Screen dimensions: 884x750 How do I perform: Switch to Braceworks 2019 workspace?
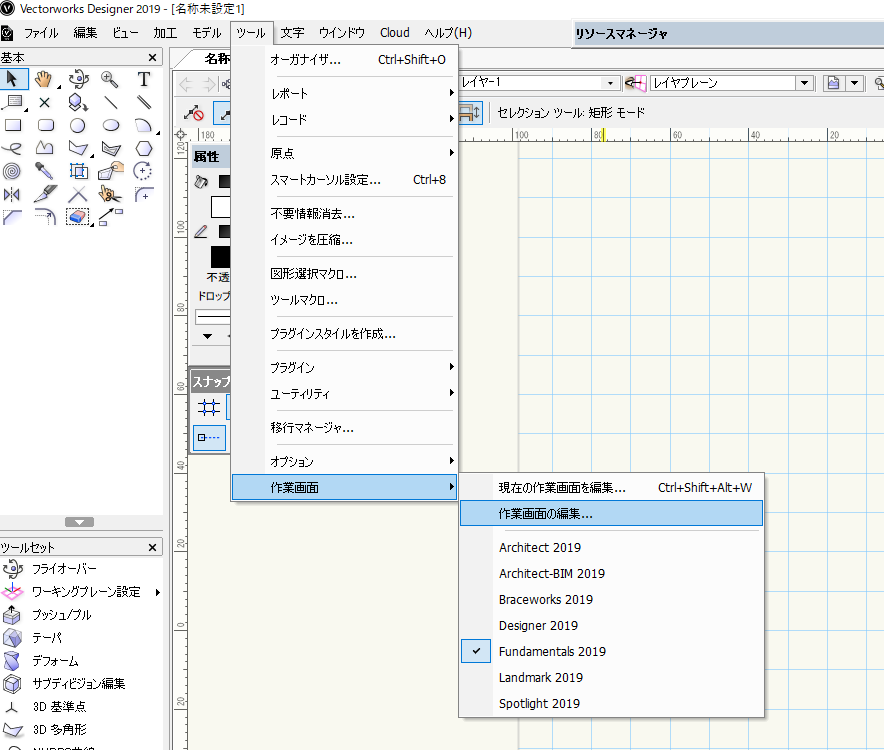coord(612,599)
